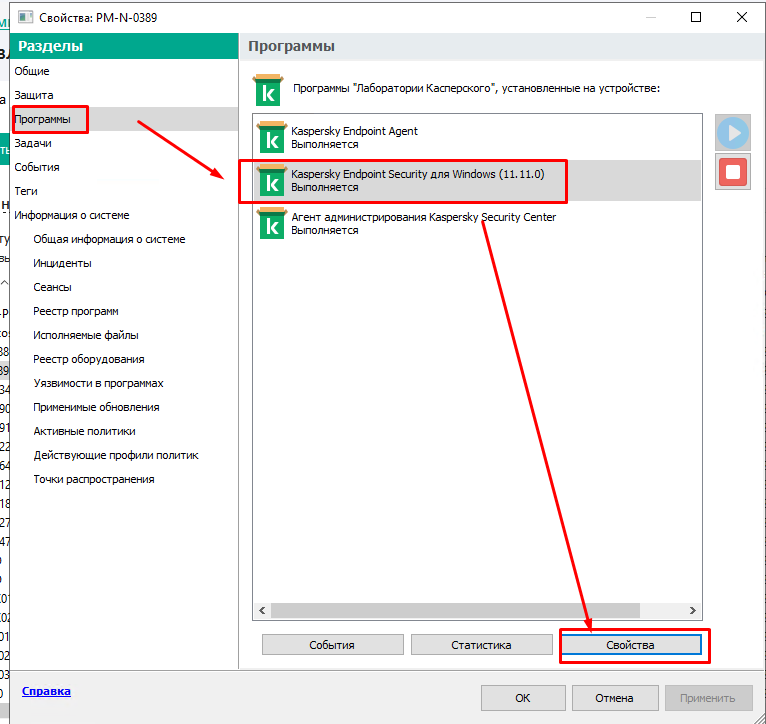Open the Теги section

coord(26,191)
